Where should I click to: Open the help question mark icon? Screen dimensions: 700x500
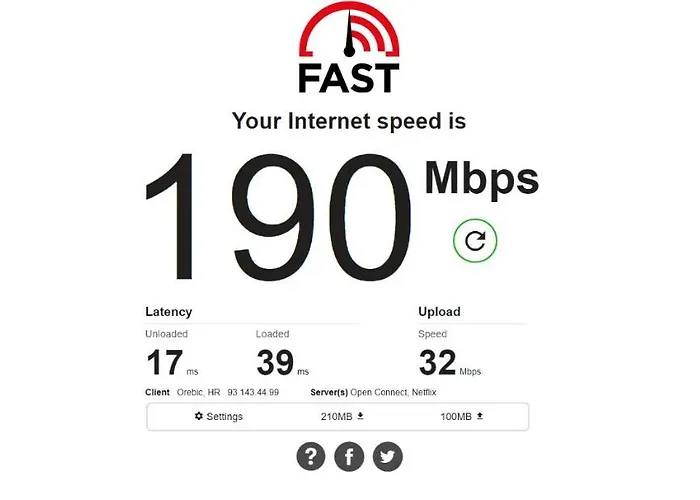tap(311, 456)
